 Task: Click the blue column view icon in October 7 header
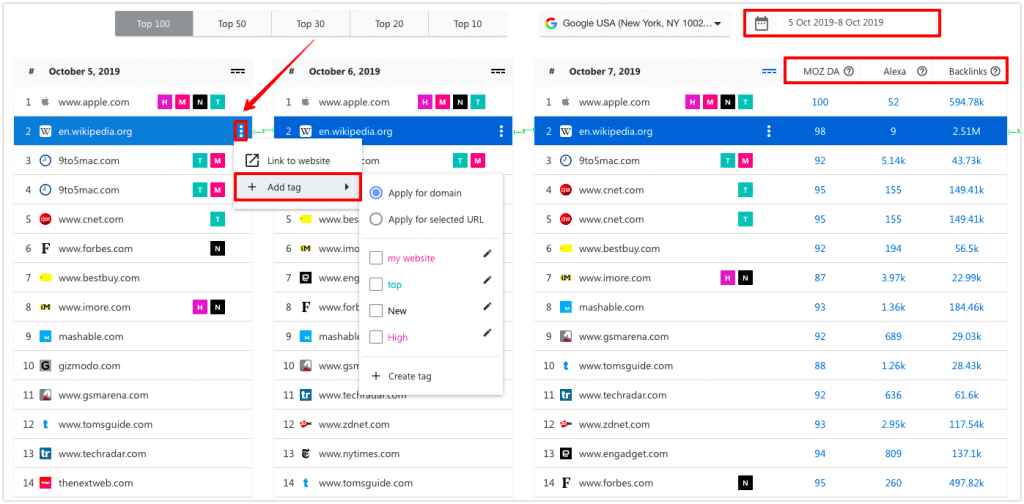click(x=769, y=71)
